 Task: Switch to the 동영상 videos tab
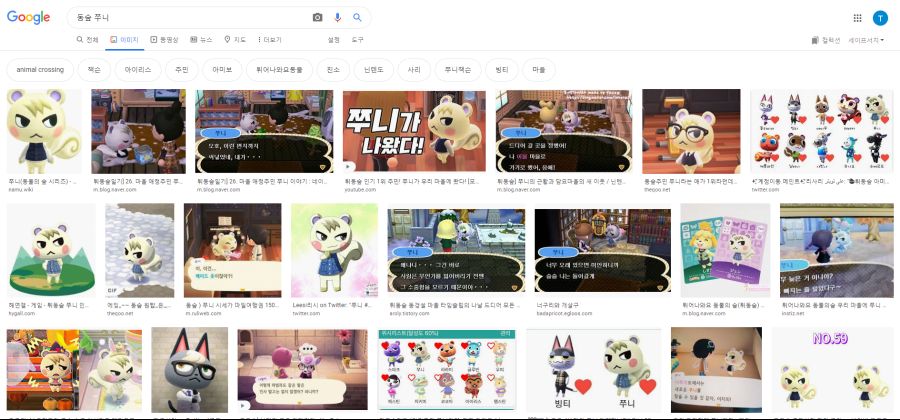click(x=164, y=40)
